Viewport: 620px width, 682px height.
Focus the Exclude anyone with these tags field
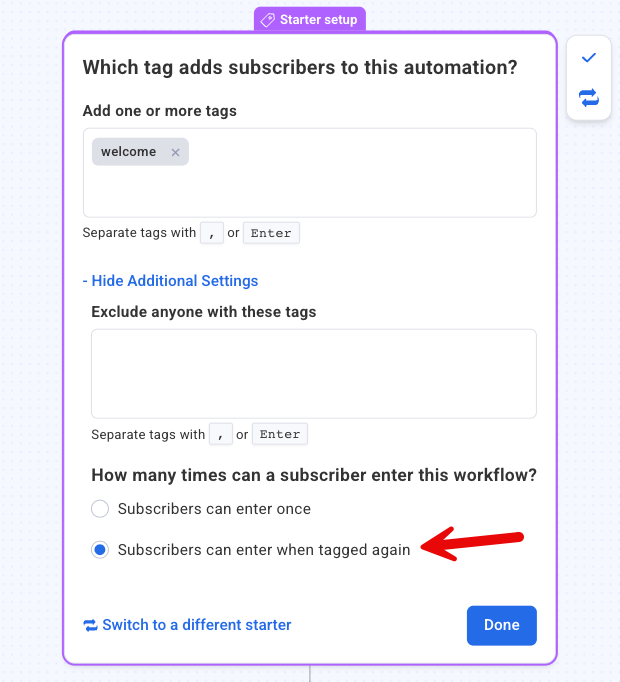(313, 373)
